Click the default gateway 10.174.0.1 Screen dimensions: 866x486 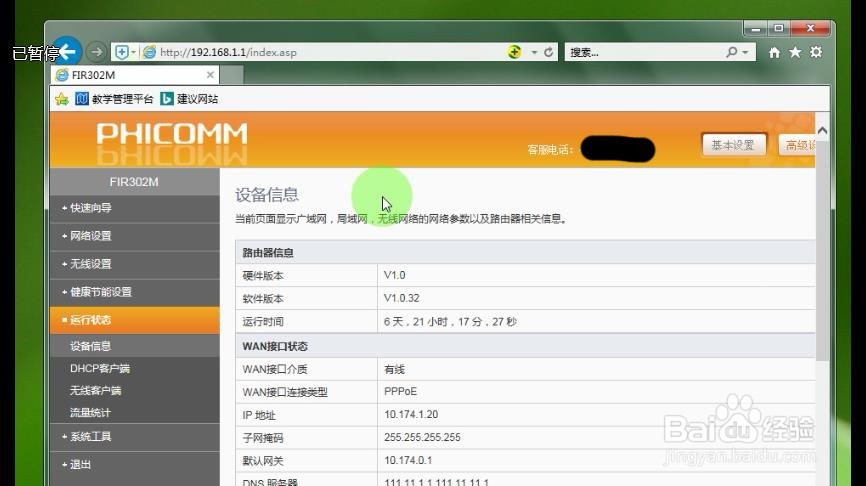(408, 461)
